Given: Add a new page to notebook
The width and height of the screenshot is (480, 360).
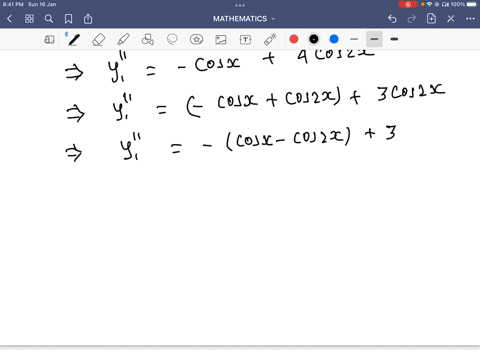Looking at the screenshot, I should pos(431,19).
